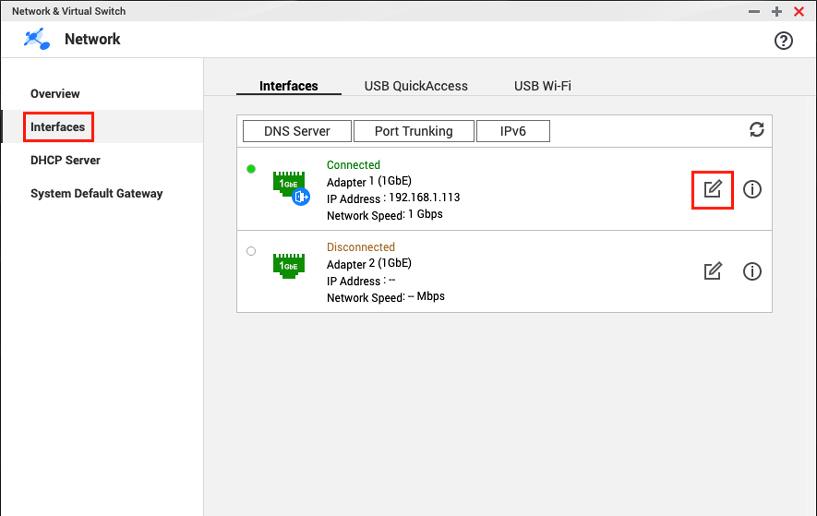Switch to the USB Wi-Fi tab

(542, 86)
